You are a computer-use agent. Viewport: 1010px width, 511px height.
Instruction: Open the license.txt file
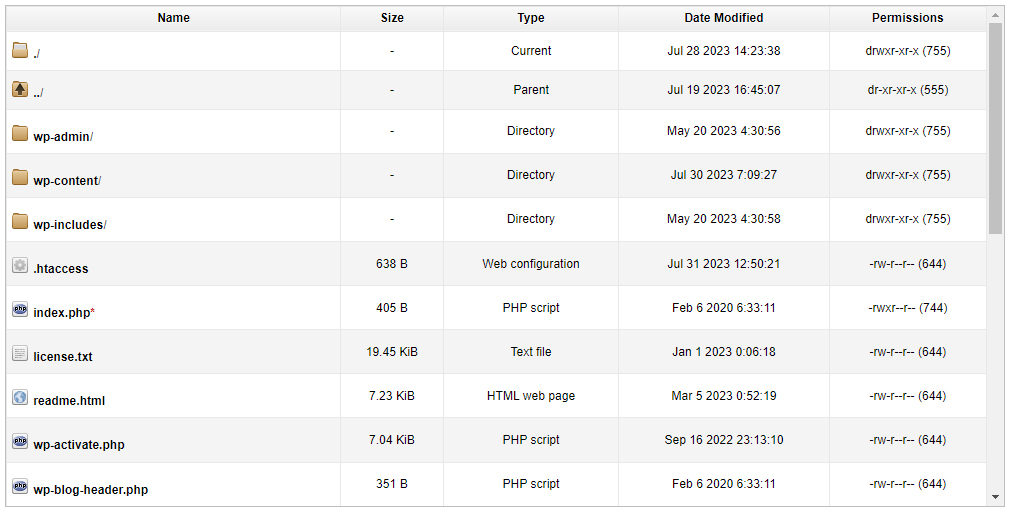pyautogui.click(x=62, y=356)
